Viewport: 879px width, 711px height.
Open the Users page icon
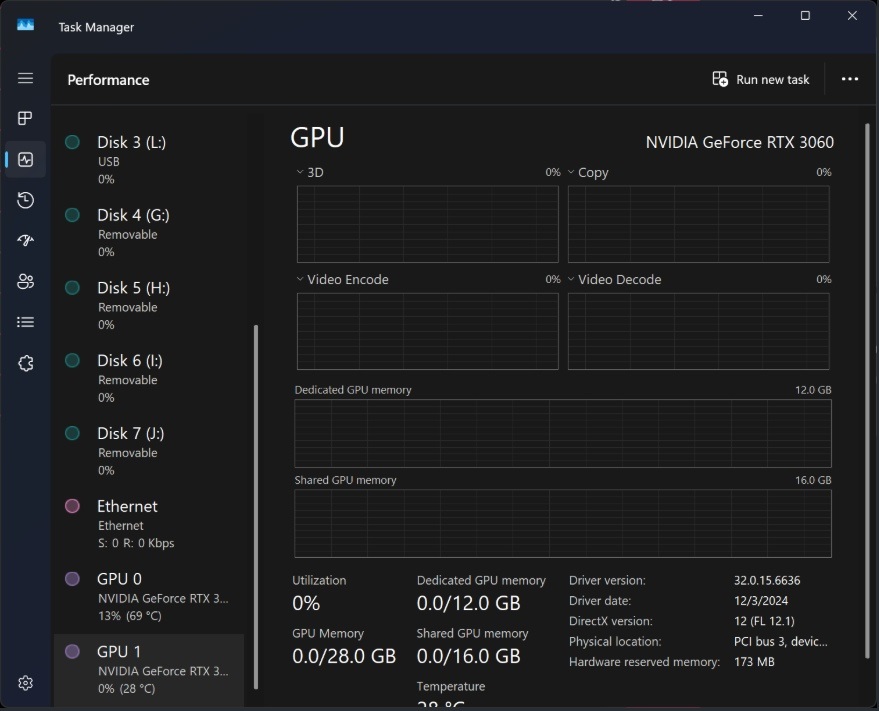(x=25, y=281)
